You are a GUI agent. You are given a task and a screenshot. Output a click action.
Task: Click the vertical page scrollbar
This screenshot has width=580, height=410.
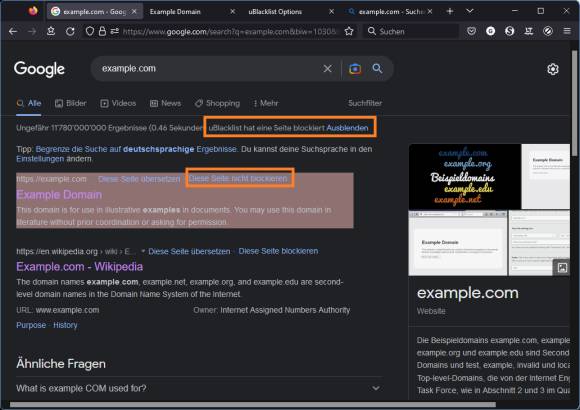[574, 104]
